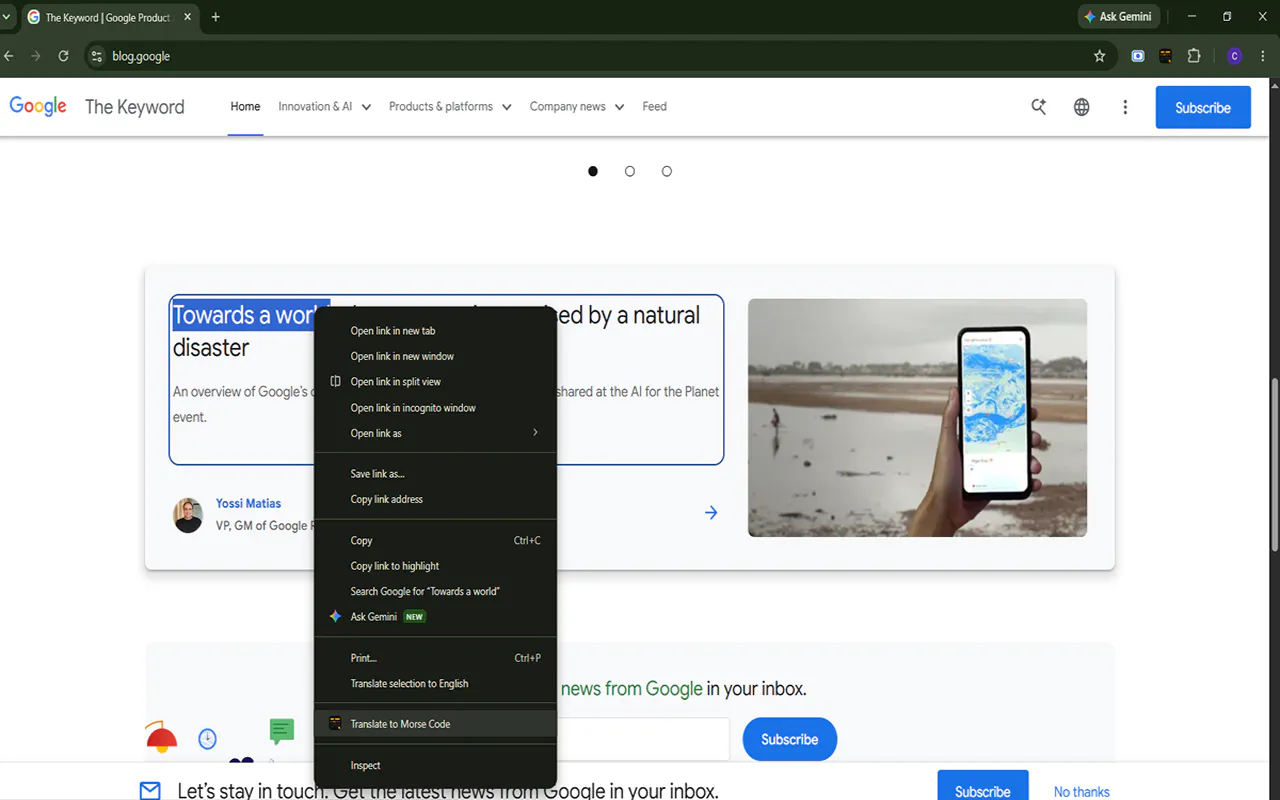Click the word "disaster" in the headline
The width and height of the screenshot is (1280, 800).
click(211, 348)
